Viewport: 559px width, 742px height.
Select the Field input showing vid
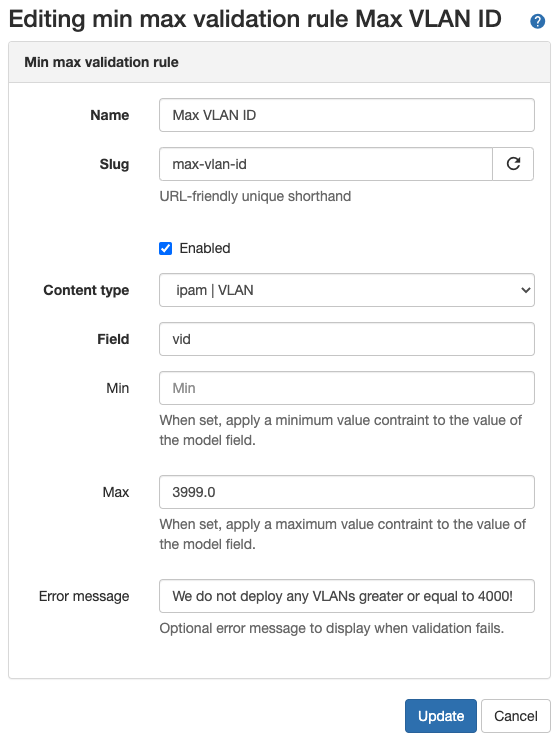pyautogui.click(x=346, y=339)
